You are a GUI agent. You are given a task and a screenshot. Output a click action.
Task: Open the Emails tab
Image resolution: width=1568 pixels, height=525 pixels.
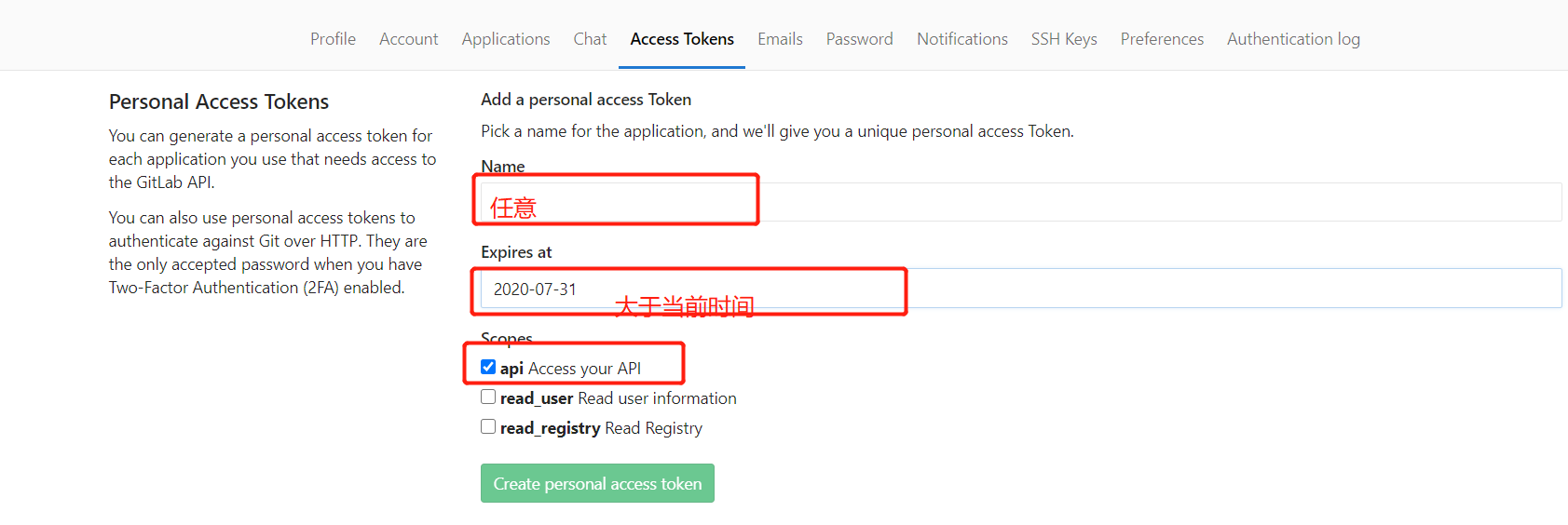(x=780, y=39)
